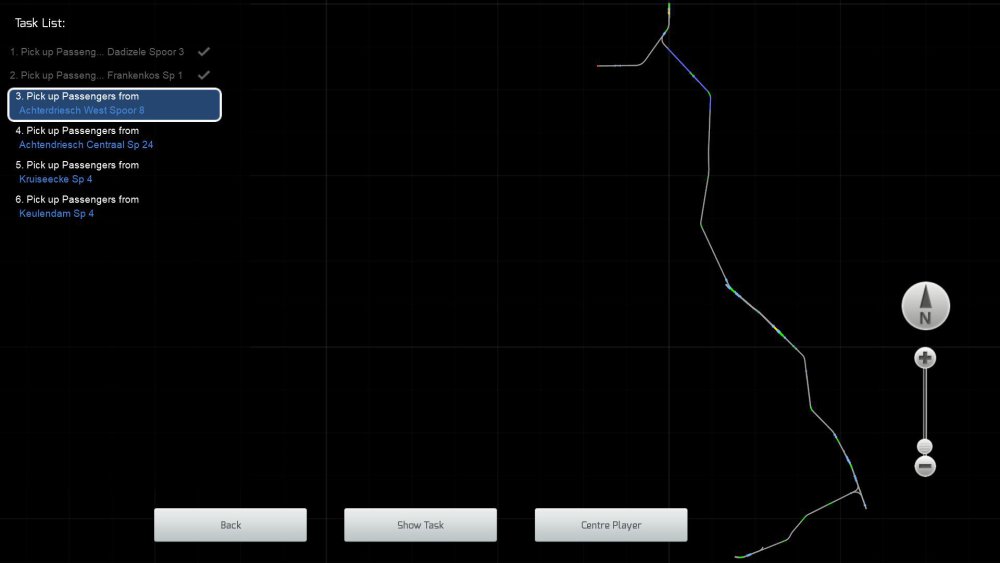Click the completed checkmark beside Dadizele Spoor 3
The width and height of the screenshot is (1000, 563).
tap(204, 51)
